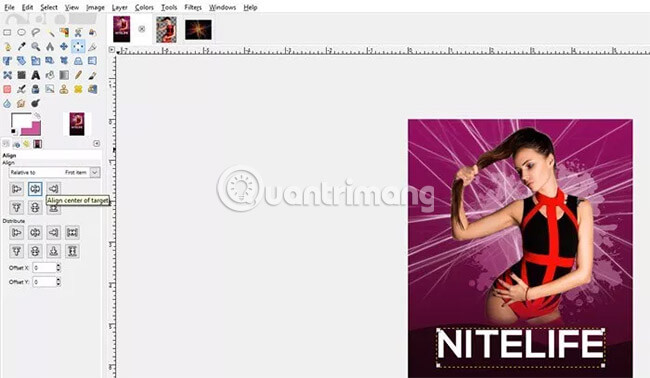The width and height of the screenshot is (650, 378).
Task: Click Distribute vertical centers of targets button
Action: [x=35, y=251]
